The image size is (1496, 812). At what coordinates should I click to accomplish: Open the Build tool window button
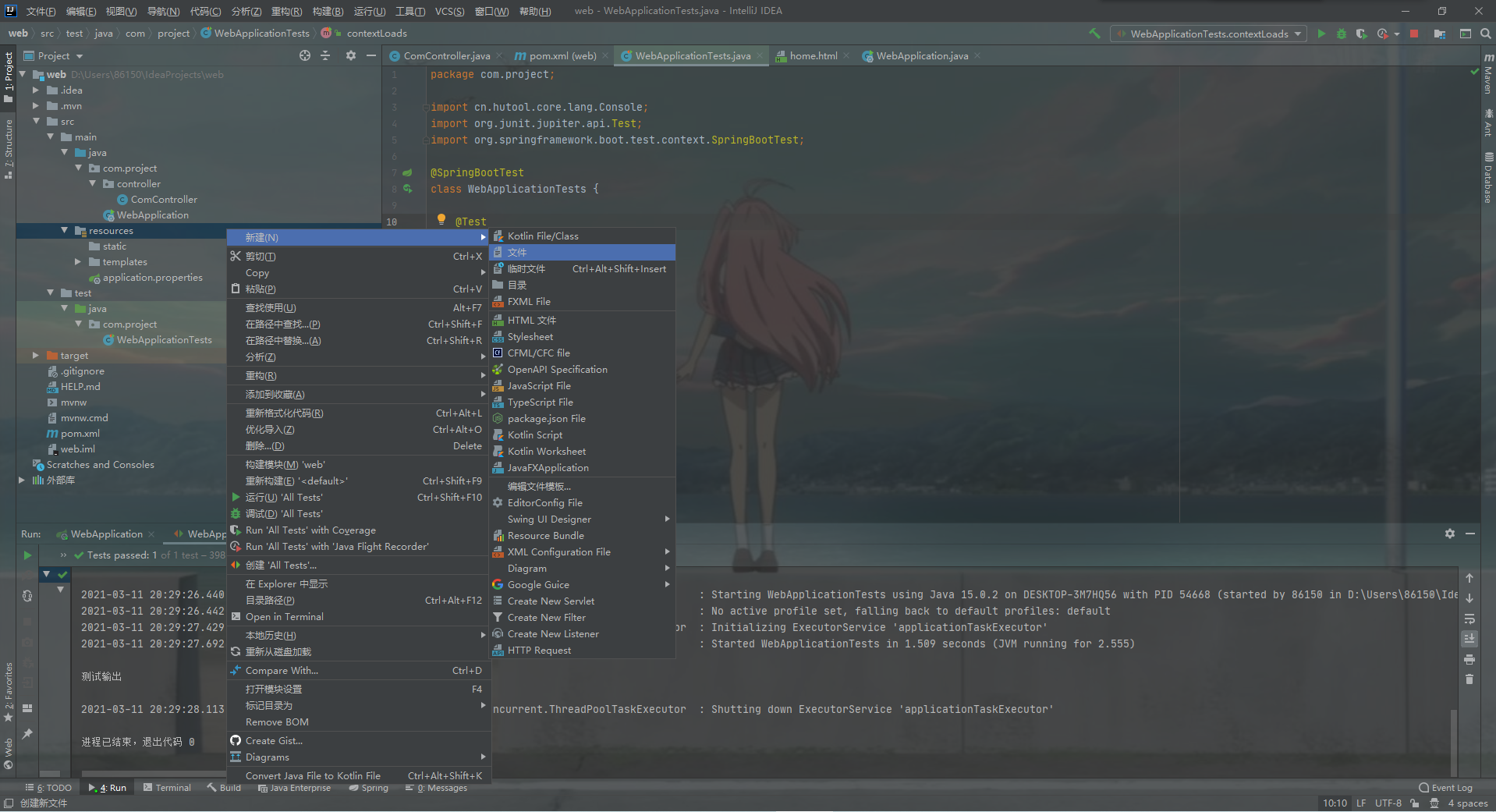pos(224,788)
